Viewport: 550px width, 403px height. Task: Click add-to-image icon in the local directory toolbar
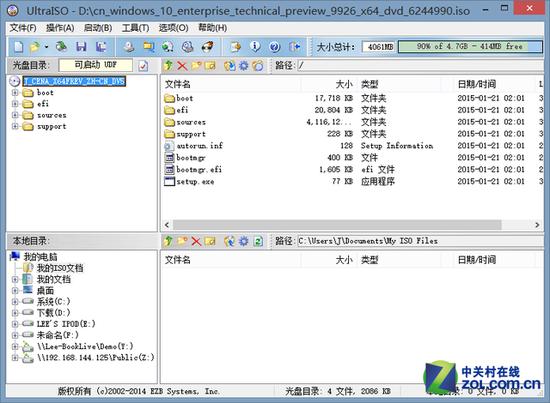click(x=230, y=241)
